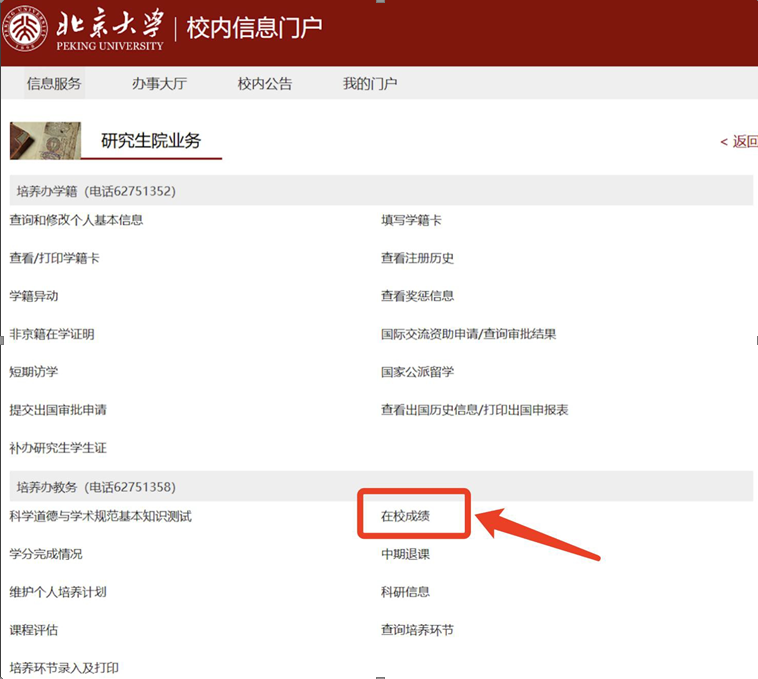Viewport: 758px width, 679px height.
Task: Open the 信息服务 tab
Action: click(x=54, y=84)
